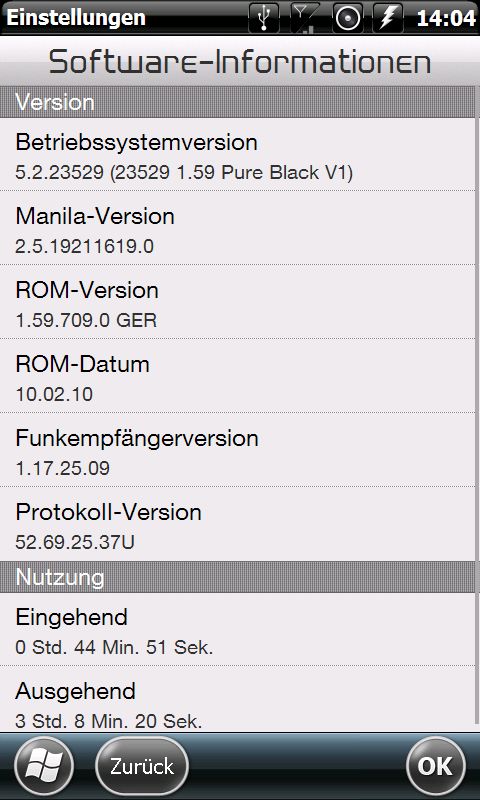The image size is (480, 800).
Task: Select the ROM-Datum entry
Action: coord(238,376)
